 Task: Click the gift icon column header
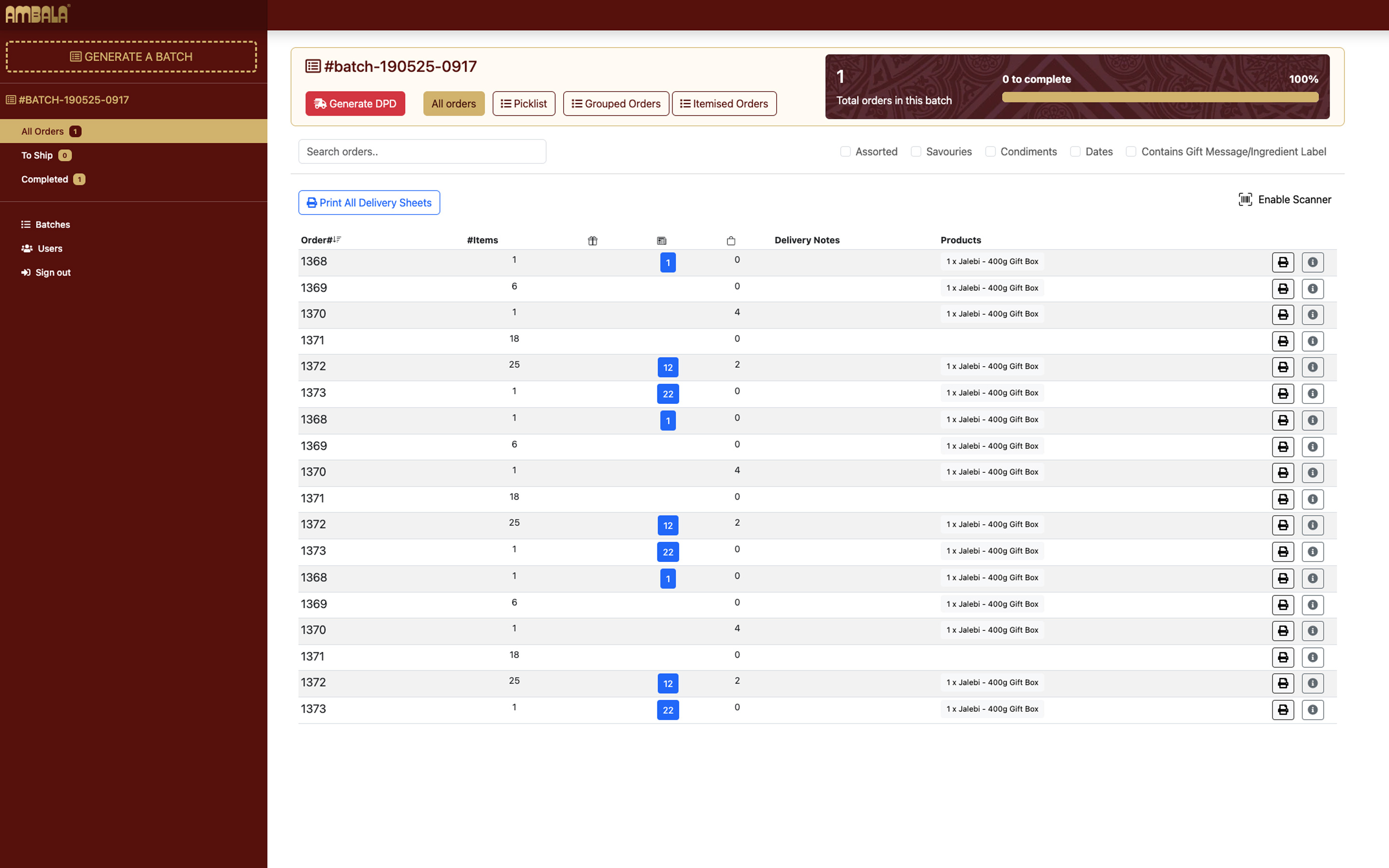pos(593,240)
